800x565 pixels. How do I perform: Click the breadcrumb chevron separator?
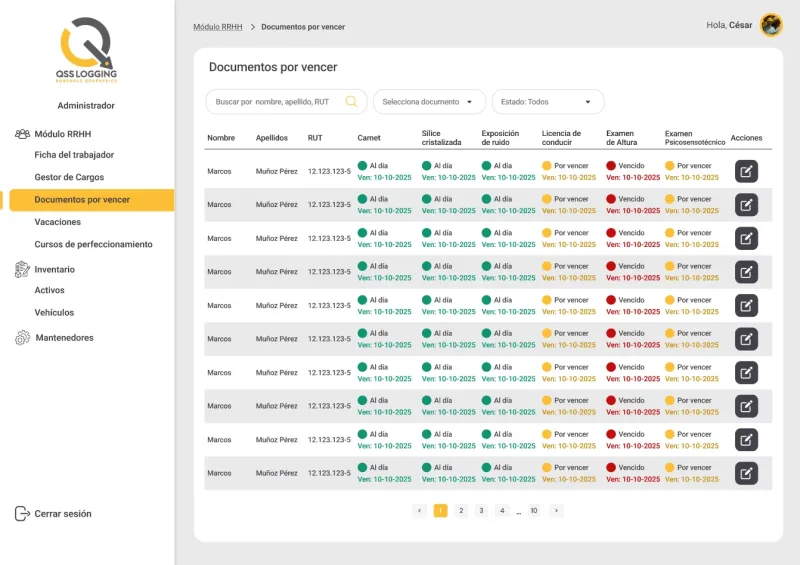pyautogui.click(x=253, y=27)
